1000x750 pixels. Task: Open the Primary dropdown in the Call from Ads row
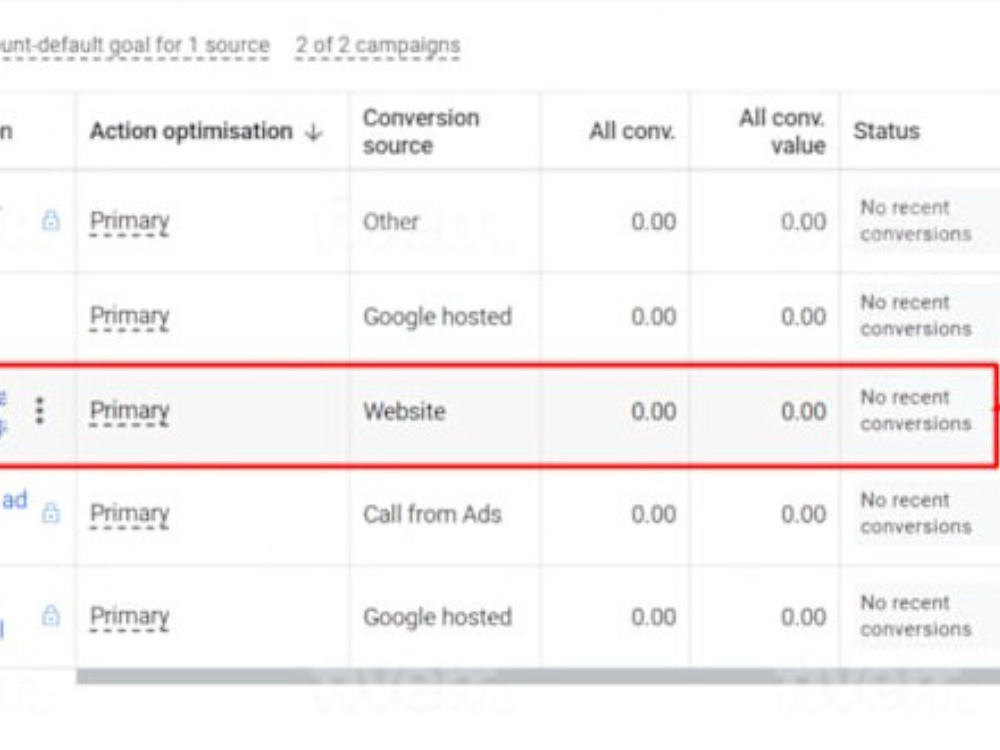click(129, 514)
